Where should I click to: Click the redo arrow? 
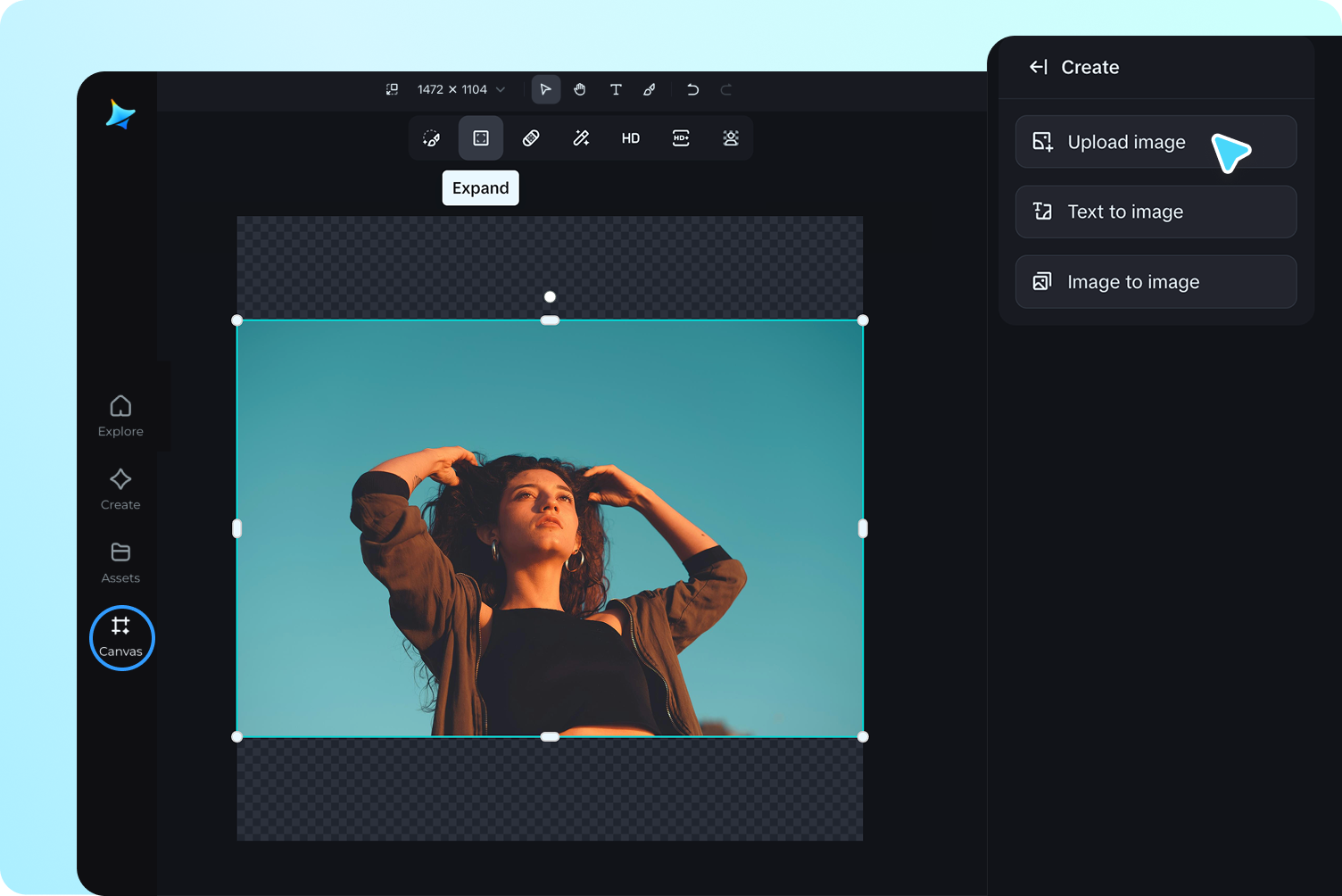(x=726, y=89)
